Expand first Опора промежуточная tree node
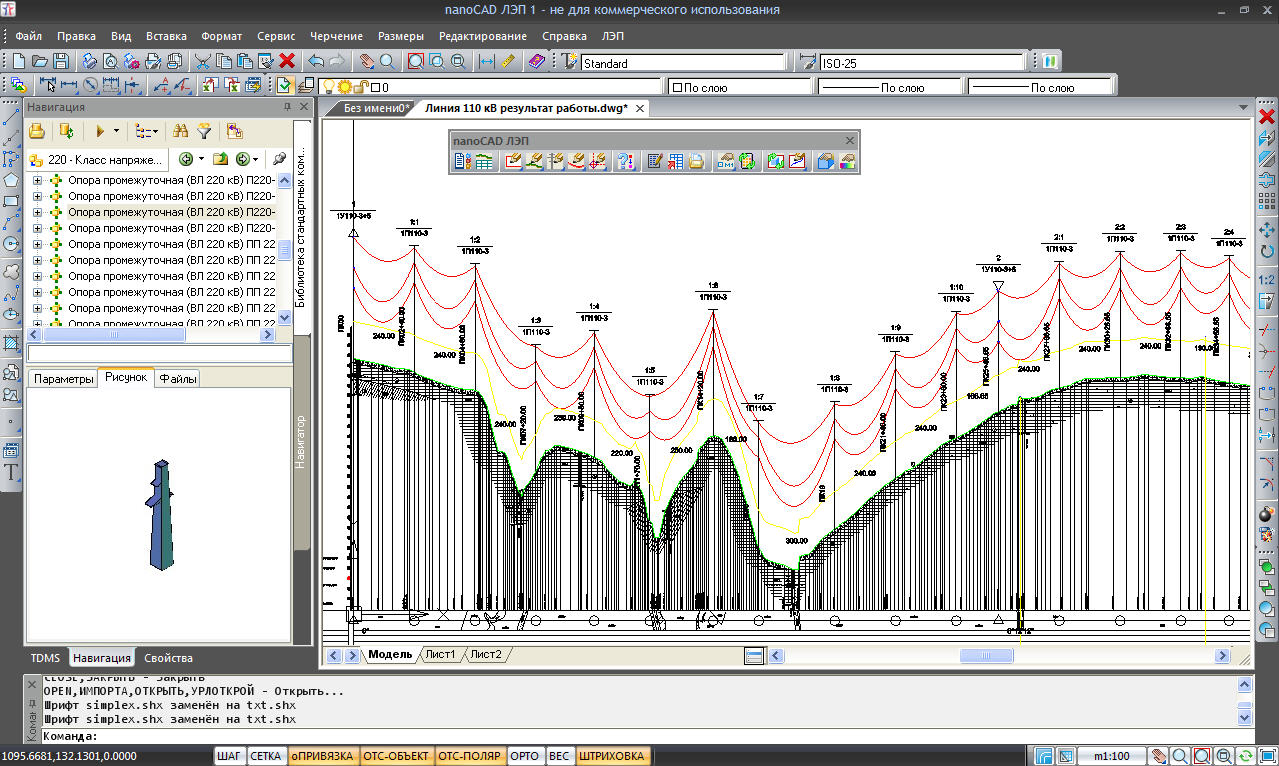Viewport: 1279px width, 766px height. [x=38, y=180]
